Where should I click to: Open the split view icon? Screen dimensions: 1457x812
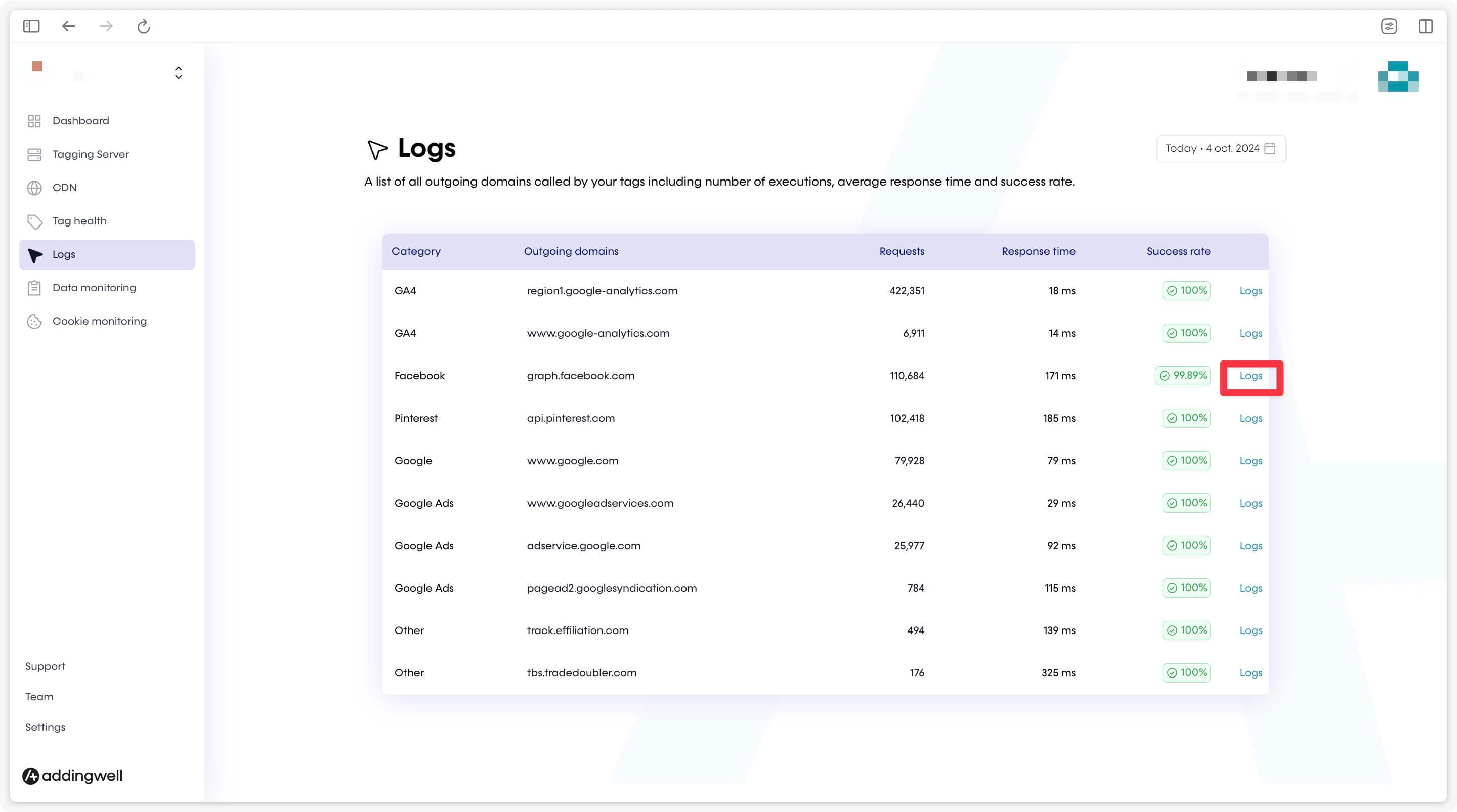click(x=1425, y=26)
